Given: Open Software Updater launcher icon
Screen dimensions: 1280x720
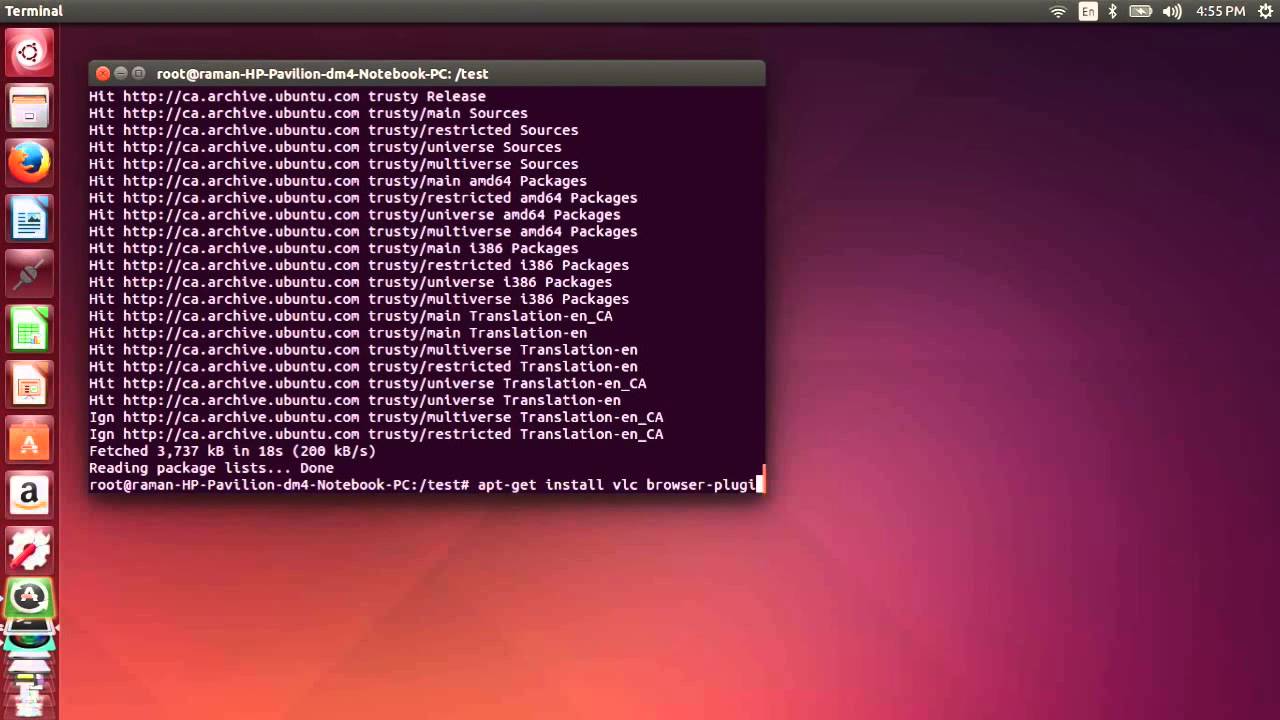Looking at the screenshot, I should click(29, 599).
